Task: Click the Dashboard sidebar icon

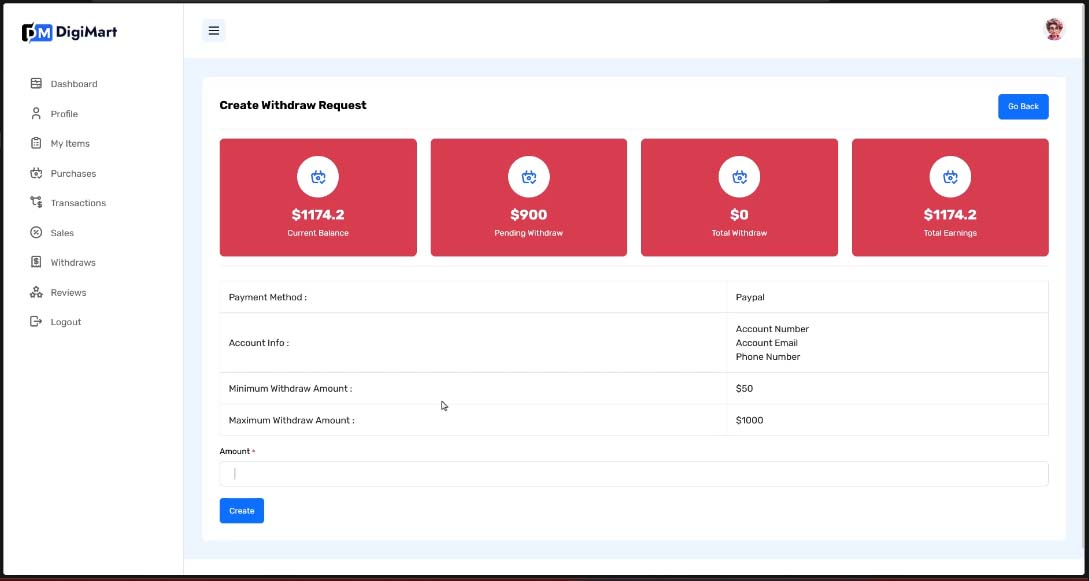Action: (x=36, y=84)
